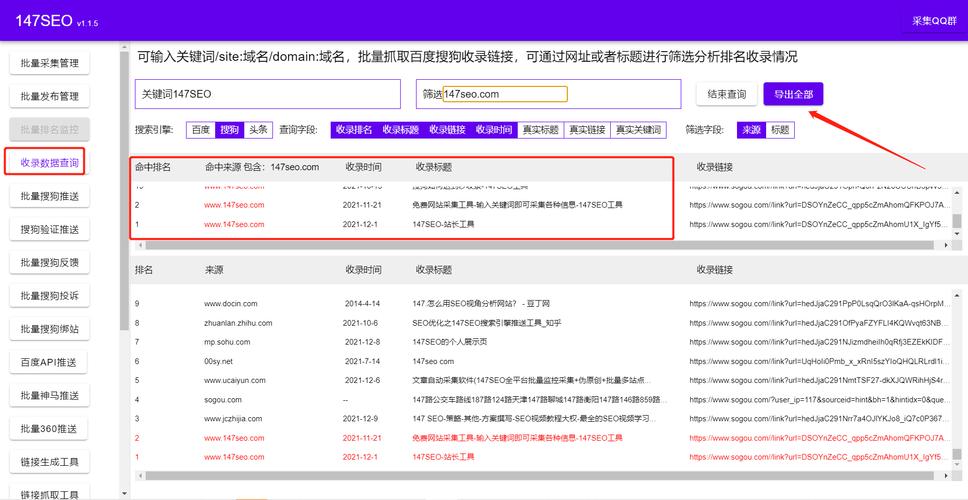The image size is (968, 500).
Task: Click mp.sohu.com source cell
Action: pos(227,342)
